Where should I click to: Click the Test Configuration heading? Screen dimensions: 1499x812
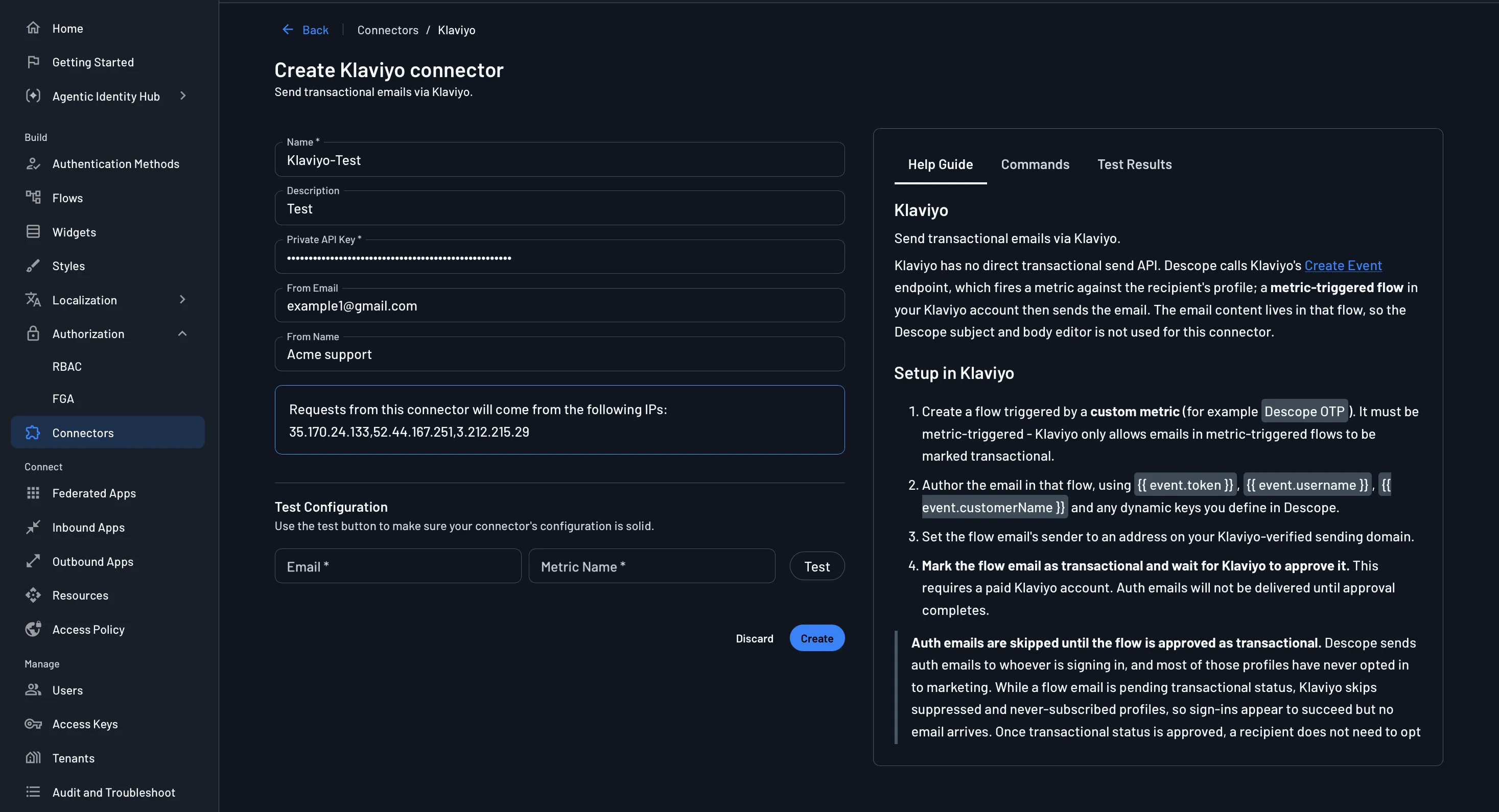coord(331,507)
